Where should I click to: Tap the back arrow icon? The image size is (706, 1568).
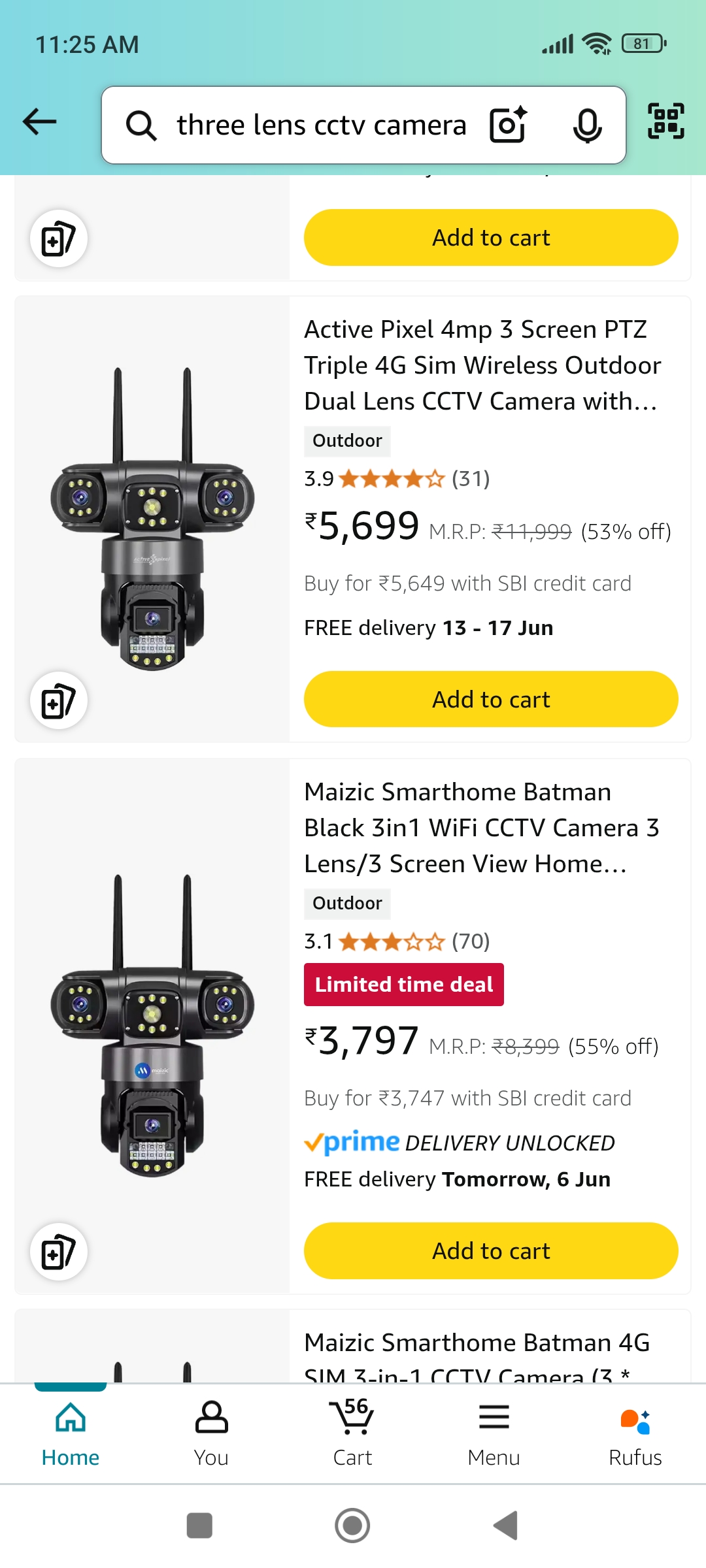click(40, 122)
